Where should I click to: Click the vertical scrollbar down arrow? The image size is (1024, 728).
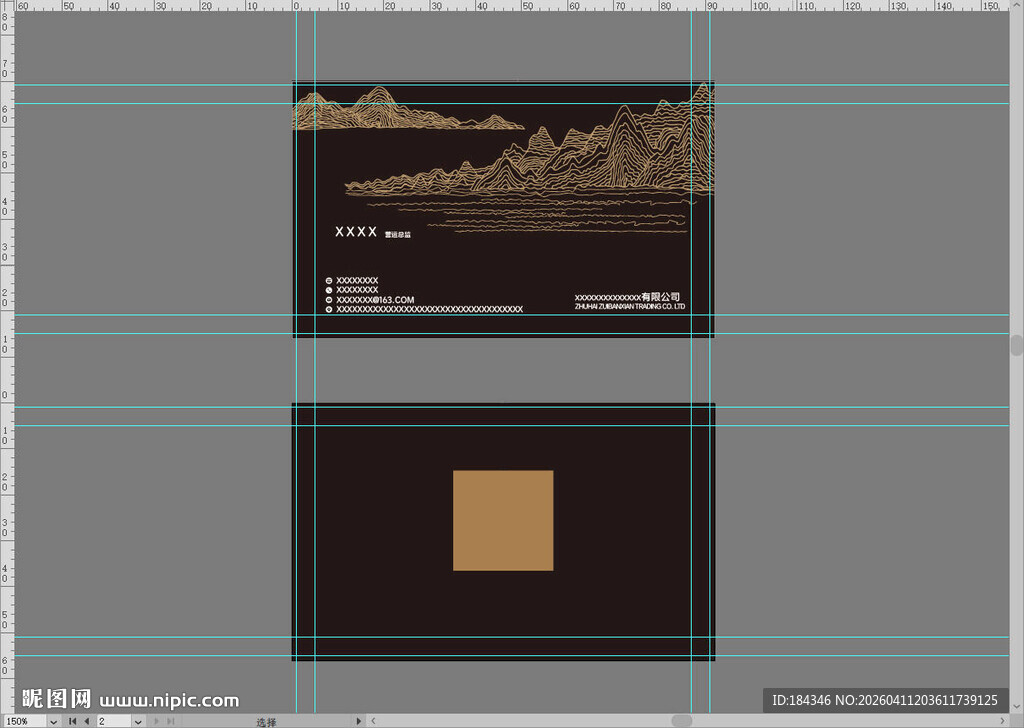click(1017, 707)
